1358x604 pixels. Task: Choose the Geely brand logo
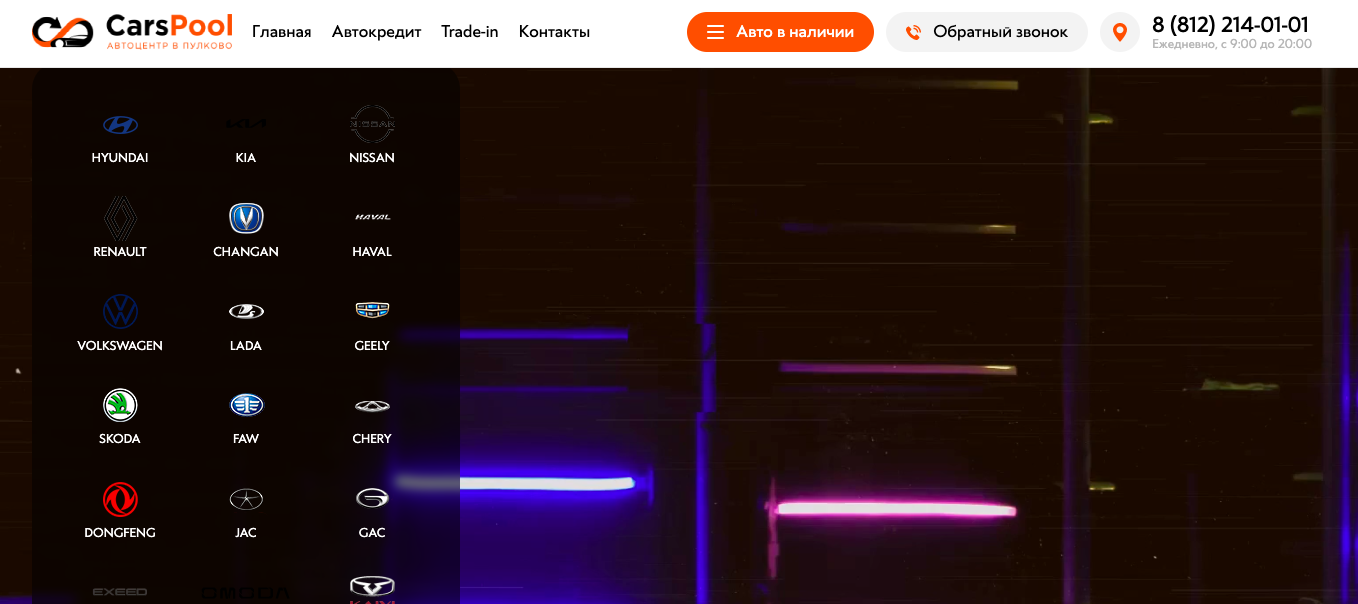pos(372,311)
